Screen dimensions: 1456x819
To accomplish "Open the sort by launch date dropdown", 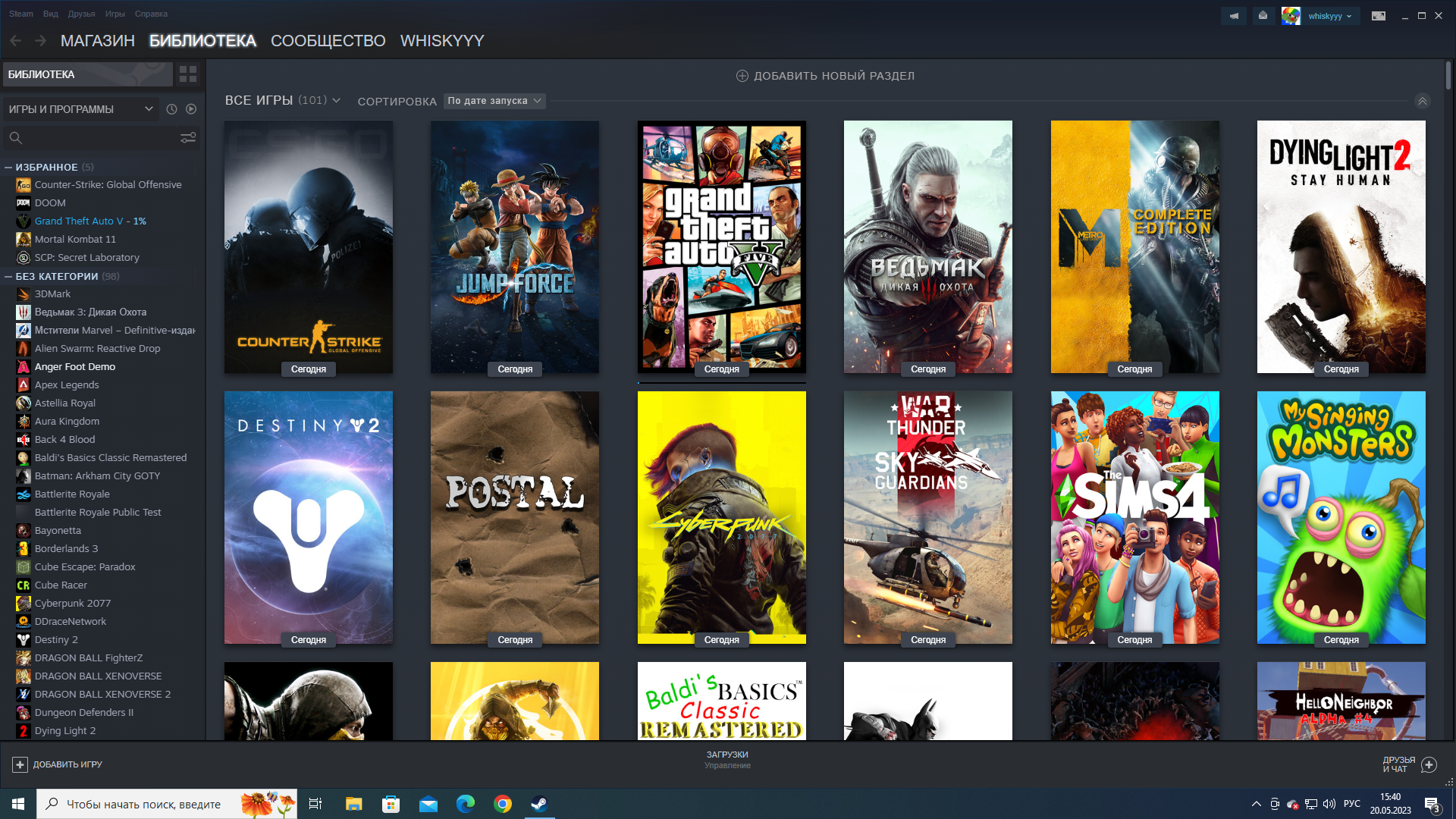I will click(494, 101).
